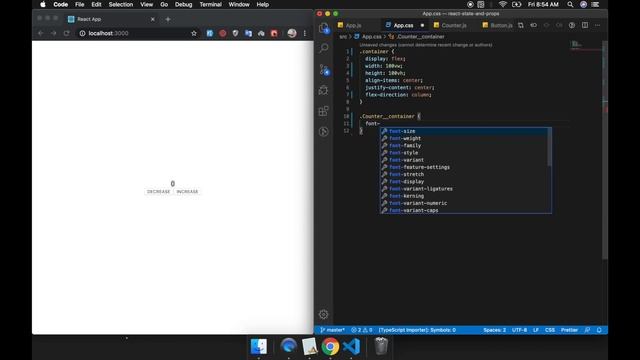Click TypeScript Importer Symbols status entry
The image size is (640, 360).
[417, 330]
